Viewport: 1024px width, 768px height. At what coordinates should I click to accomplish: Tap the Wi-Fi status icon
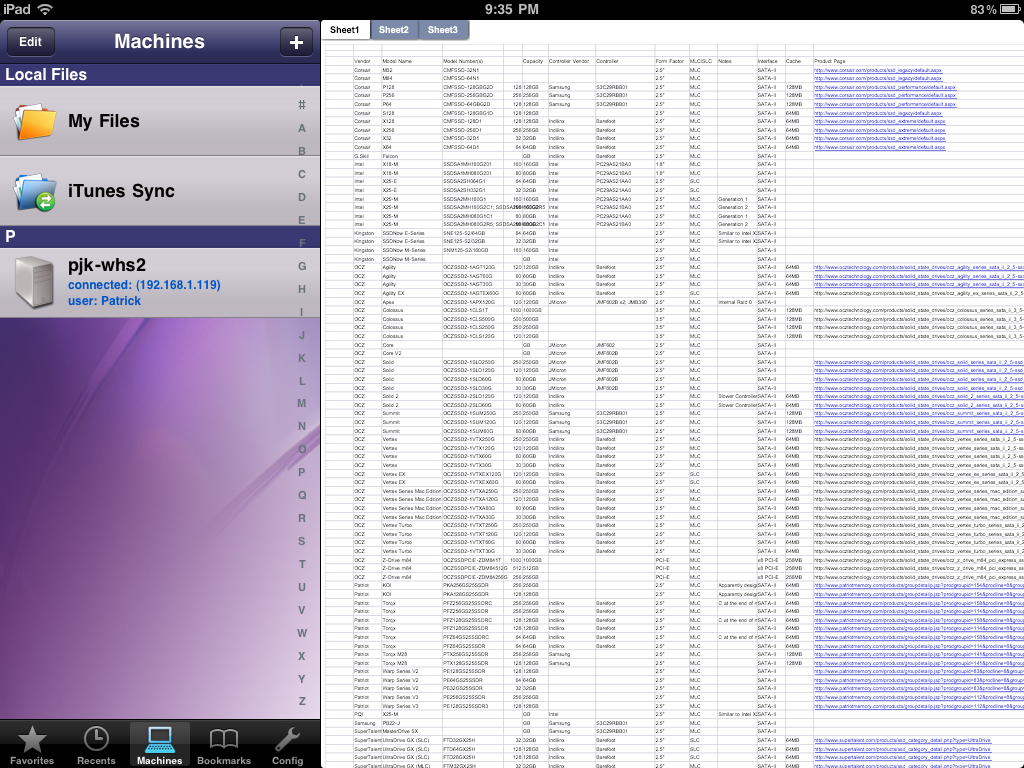click(x=44, y=9)
